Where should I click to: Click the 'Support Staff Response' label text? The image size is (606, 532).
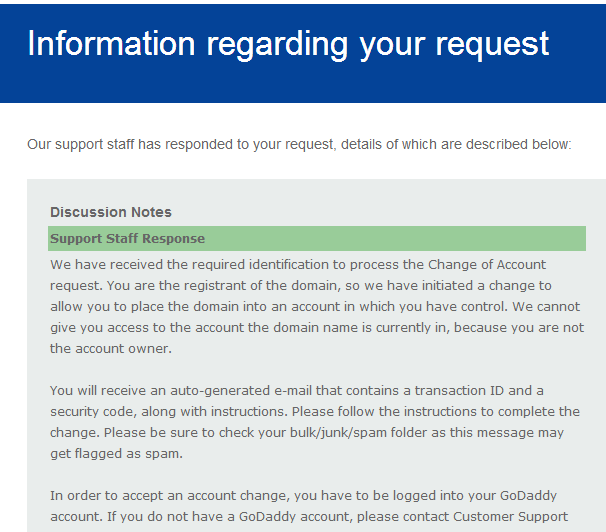(127, 239)
